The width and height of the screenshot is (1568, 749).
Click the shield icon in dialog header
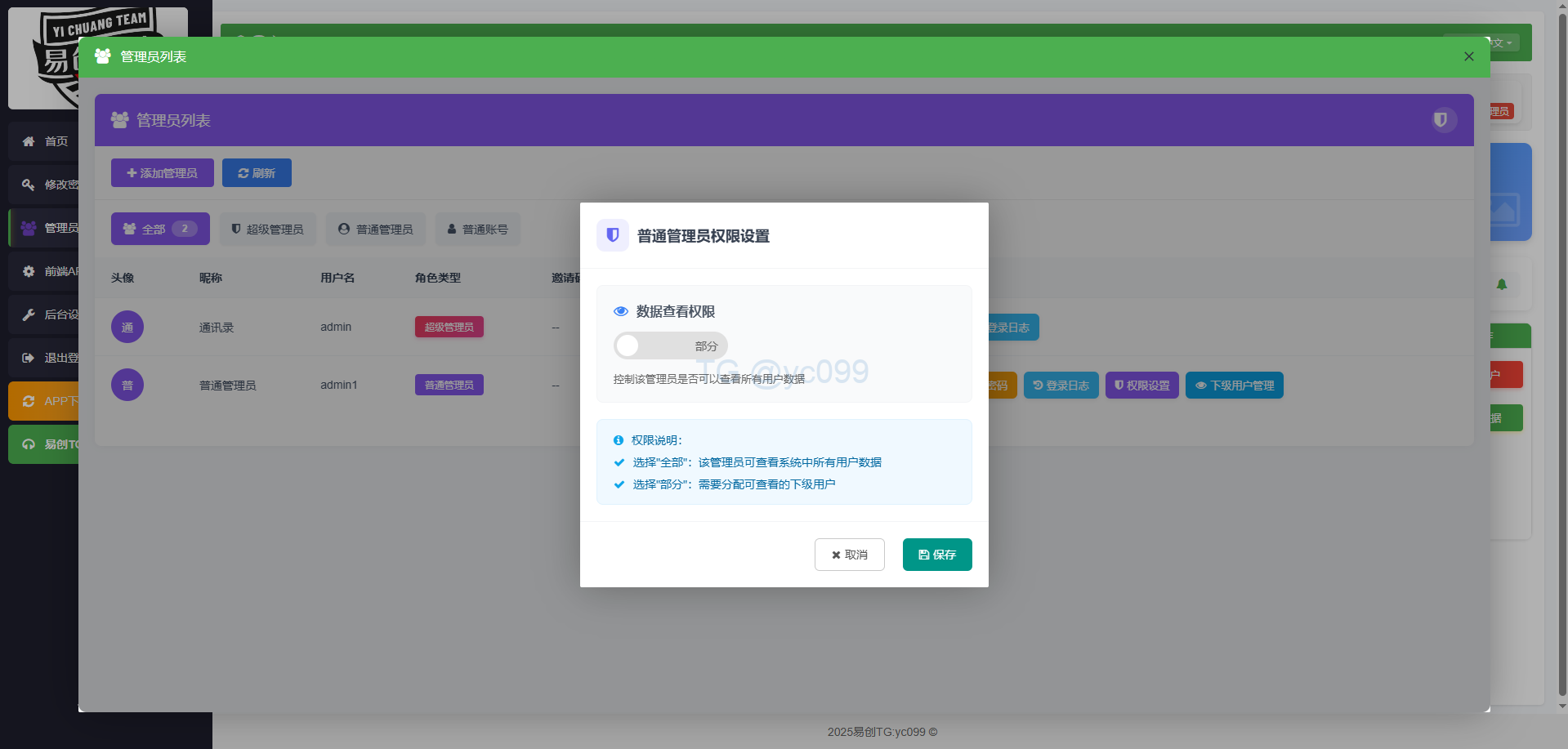pyautogui.click(x=613, y=235)
